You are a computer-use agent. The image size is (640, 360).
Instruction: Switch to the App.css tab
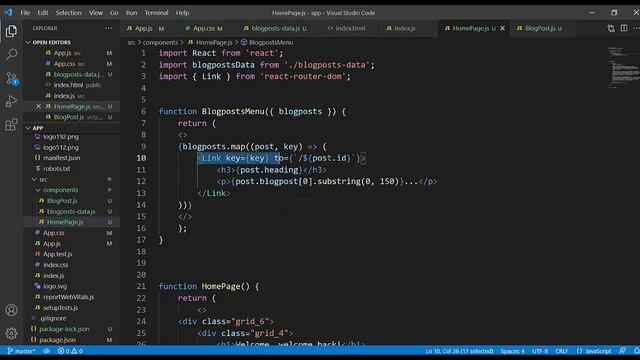pos(208,28)
